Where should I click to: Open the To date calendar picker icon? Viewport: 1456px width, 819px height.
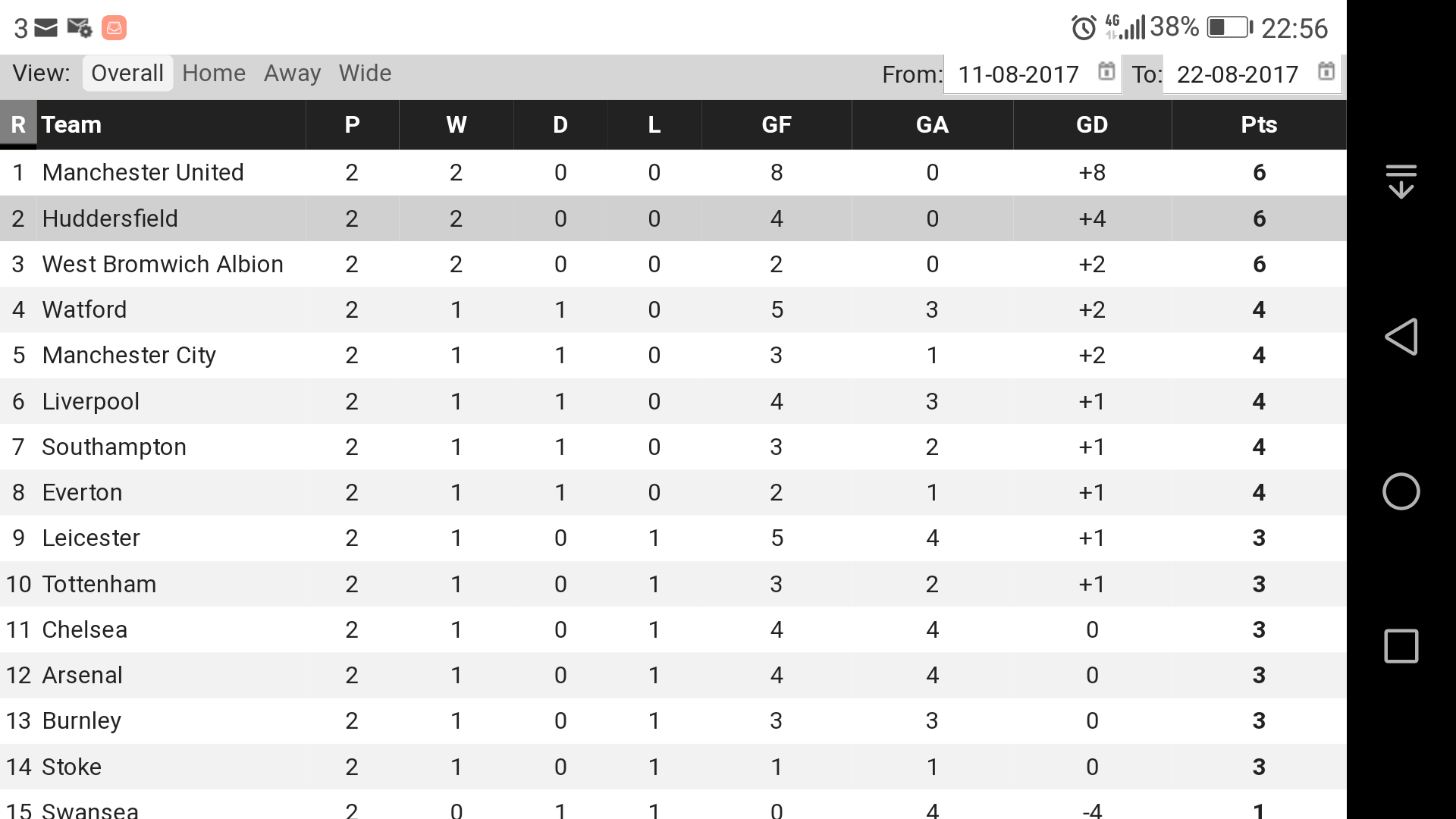(1326, 72)
